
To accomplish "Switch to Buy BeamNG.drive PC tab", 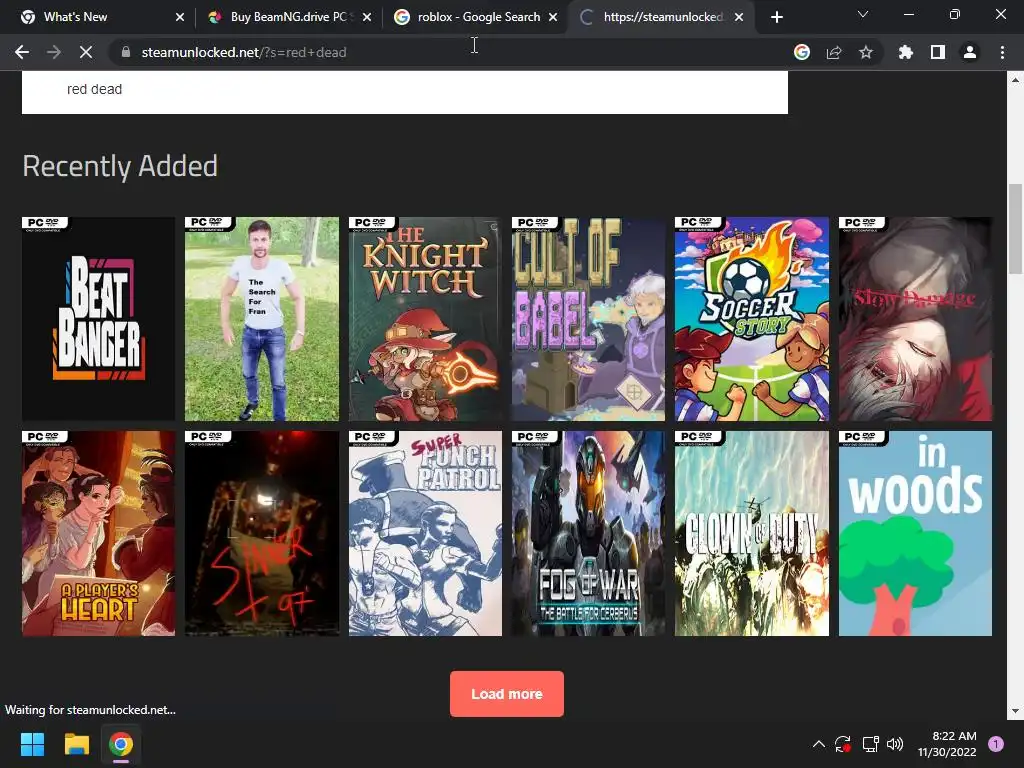I will click(288, 17).
